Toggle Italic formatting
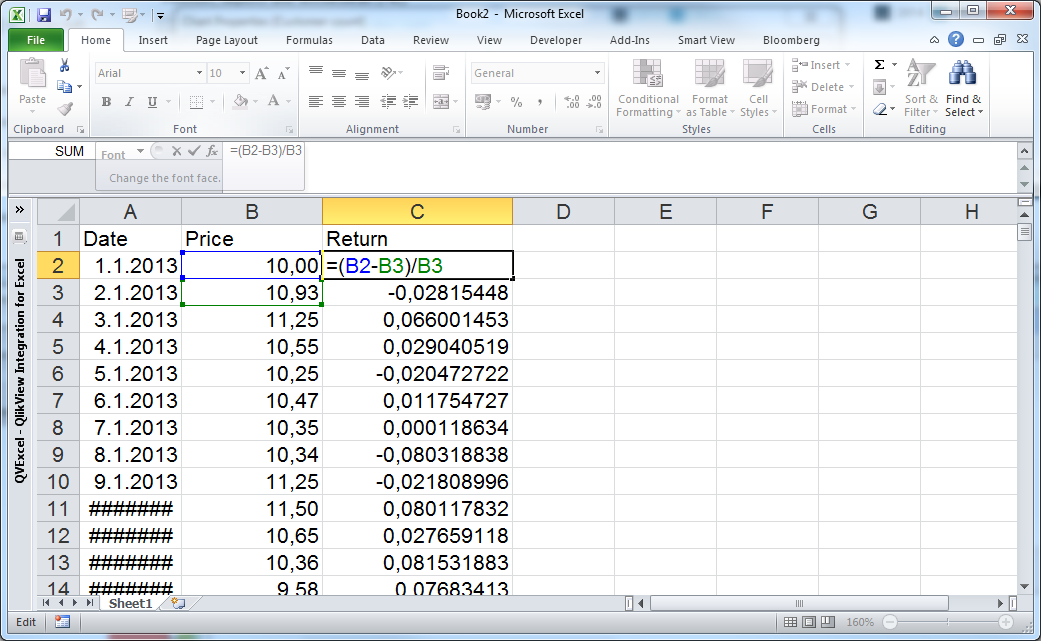This screenshot has width=1041, height=641. (x=129, y=102)
